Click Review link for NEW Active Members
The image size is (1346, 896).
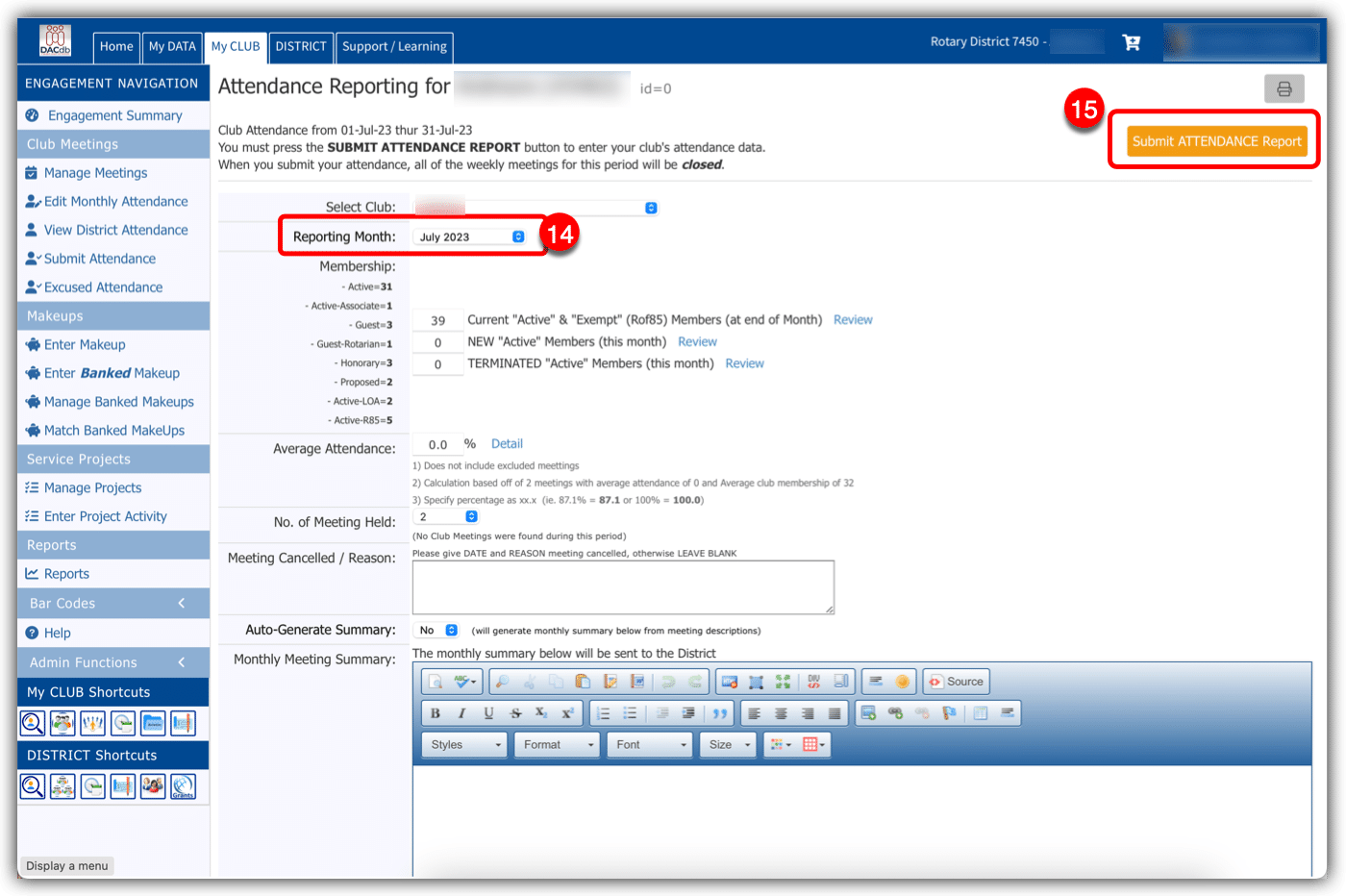pos(697,342)
